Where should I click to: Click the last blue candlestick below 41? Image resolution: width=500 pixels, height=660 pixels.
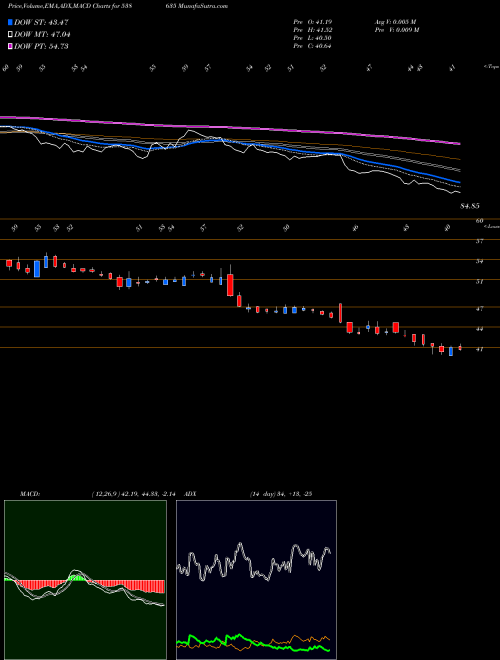point(451,351)
